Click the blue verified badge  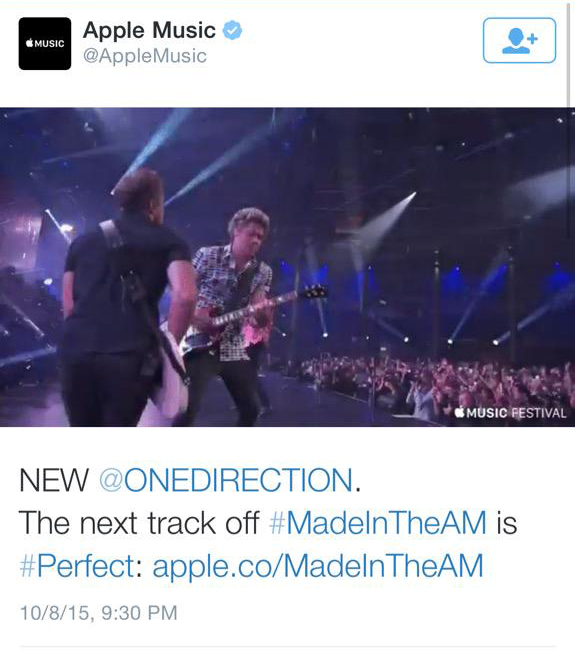(232, 31)
